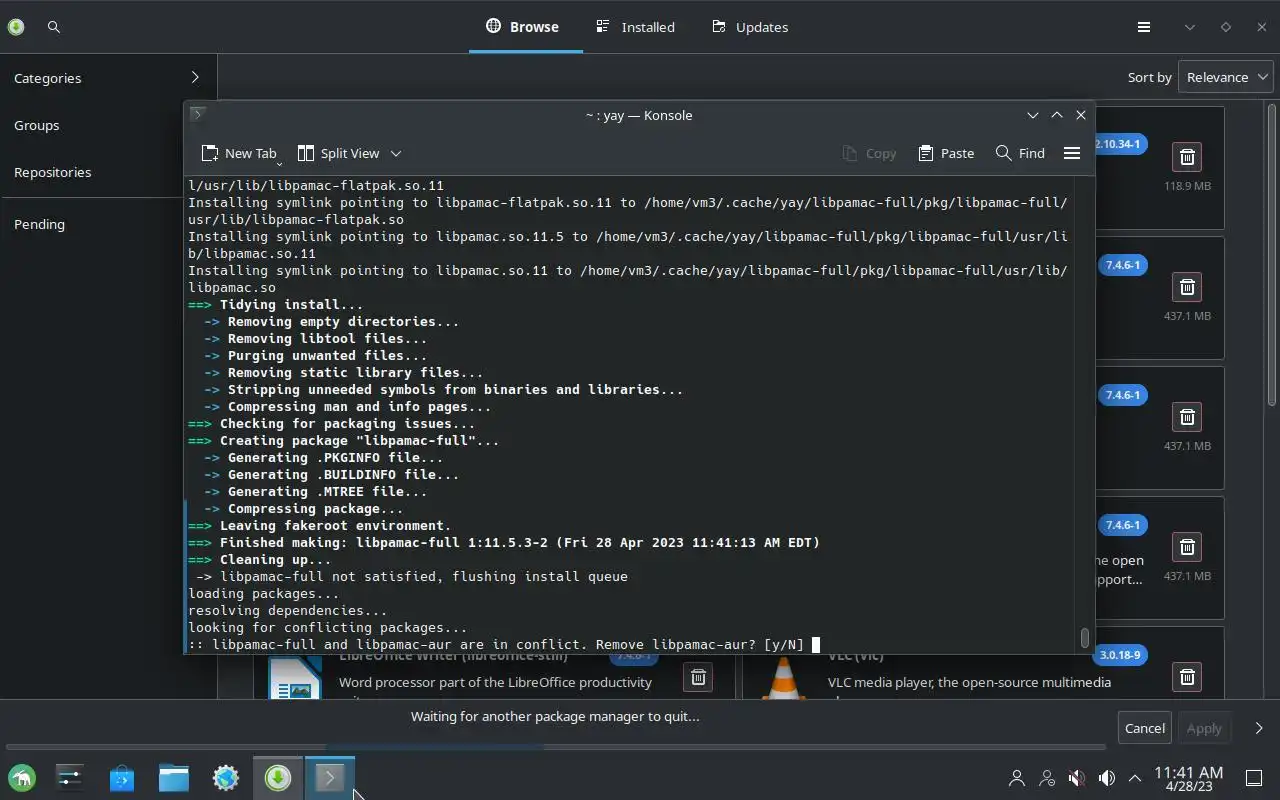Click the muted speaker tray icon
The height and width of the screenshot is (800, 1280).
pos(1077,777)
